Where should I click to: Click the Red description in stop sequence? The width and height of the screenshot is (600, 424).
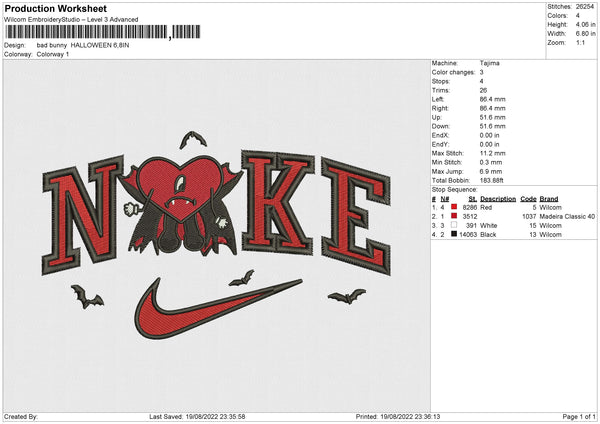(486, 207)
